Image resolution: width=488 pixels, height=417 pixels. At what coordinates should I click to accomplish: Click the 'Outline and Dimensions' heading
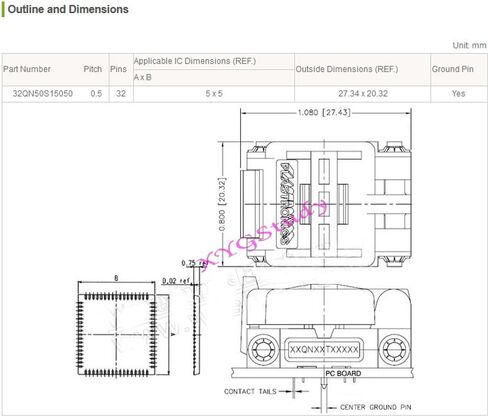[68, 9]
